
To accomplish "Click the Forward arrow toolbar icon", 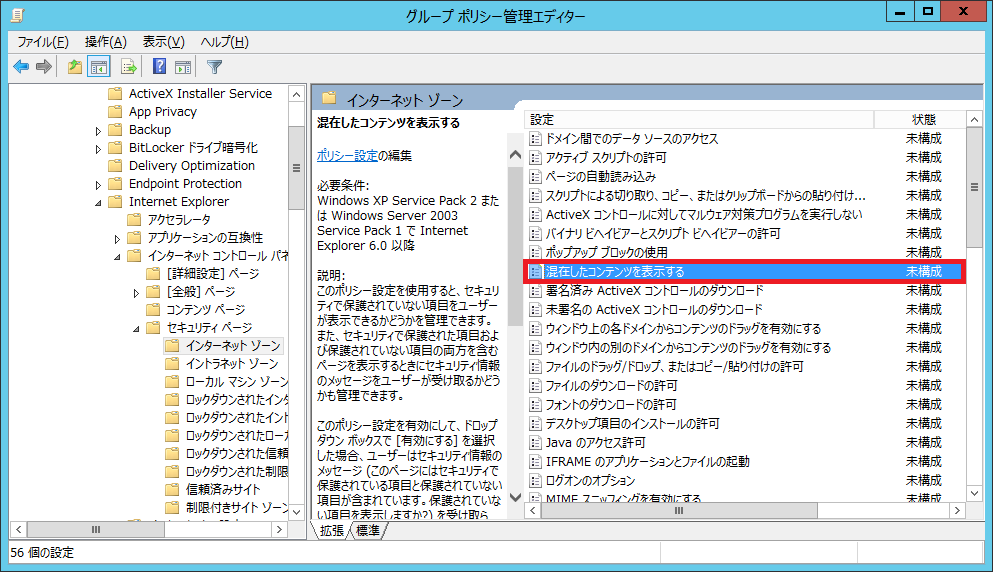I will point(44,67).
